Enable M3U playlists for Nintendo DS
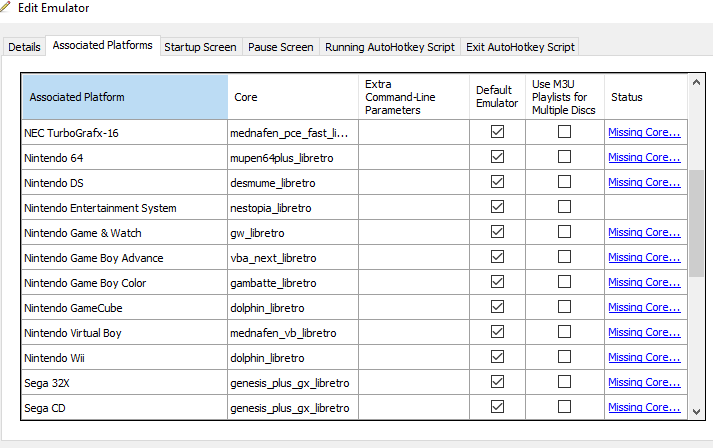The image size is (713, 448). click(x=564, y=182)
